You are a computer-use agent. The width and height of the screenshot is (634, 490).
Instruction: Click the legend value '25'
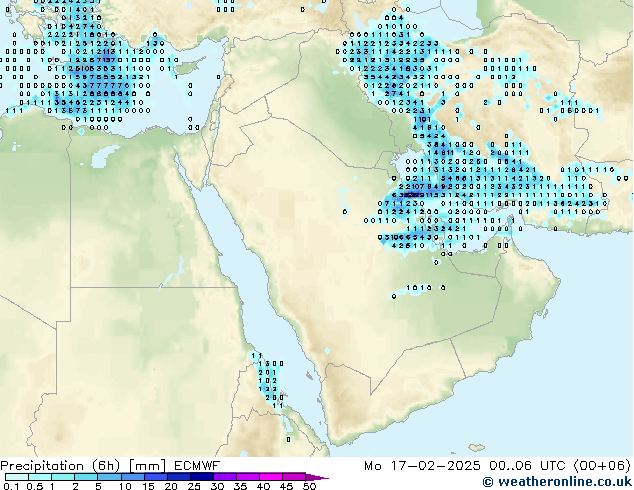pyautogui.click(x=194, y=486)
